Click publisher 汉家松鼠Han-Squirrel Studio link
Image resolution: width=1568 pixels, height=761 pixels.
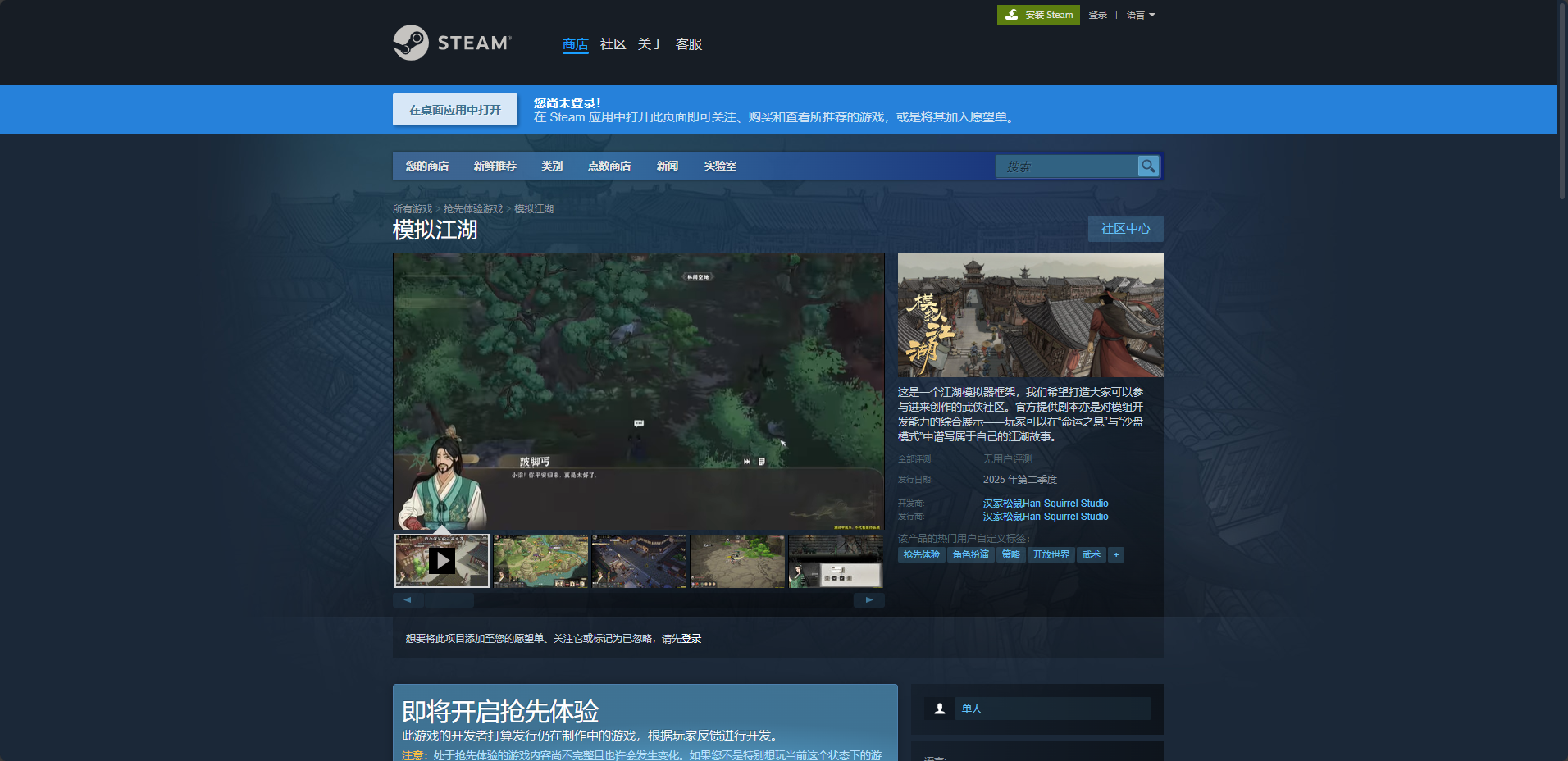click(1046, 517)
